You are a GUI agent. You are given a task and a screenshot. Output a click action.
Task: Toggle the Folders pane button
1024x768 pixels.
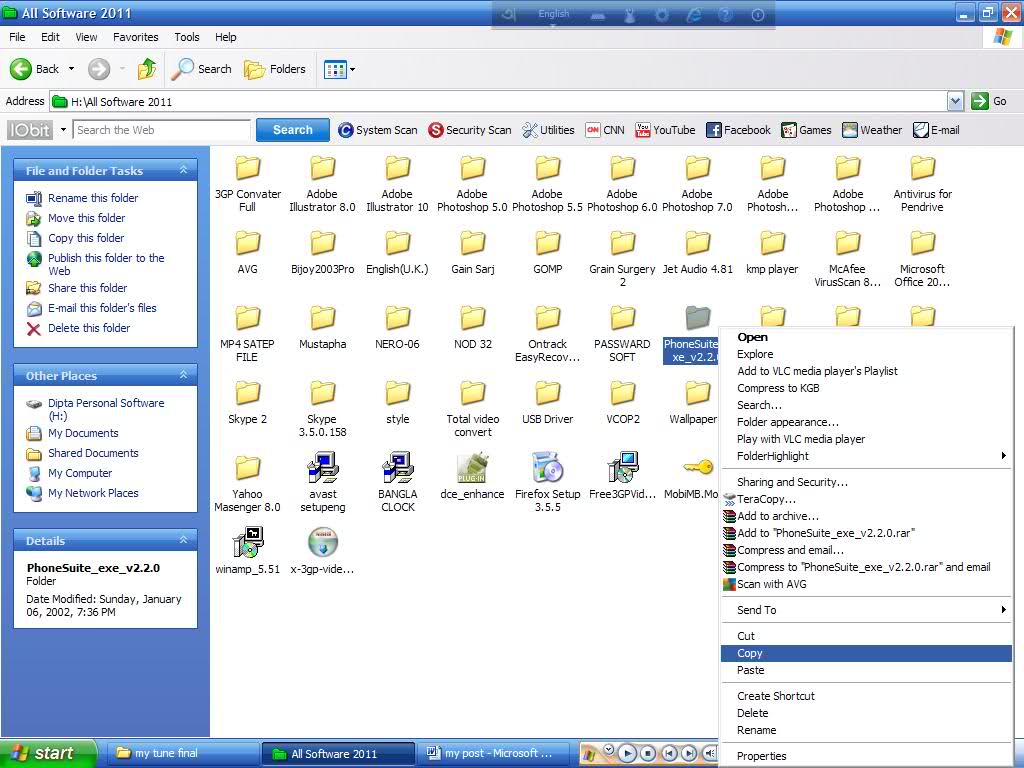(x=274, y=69)
